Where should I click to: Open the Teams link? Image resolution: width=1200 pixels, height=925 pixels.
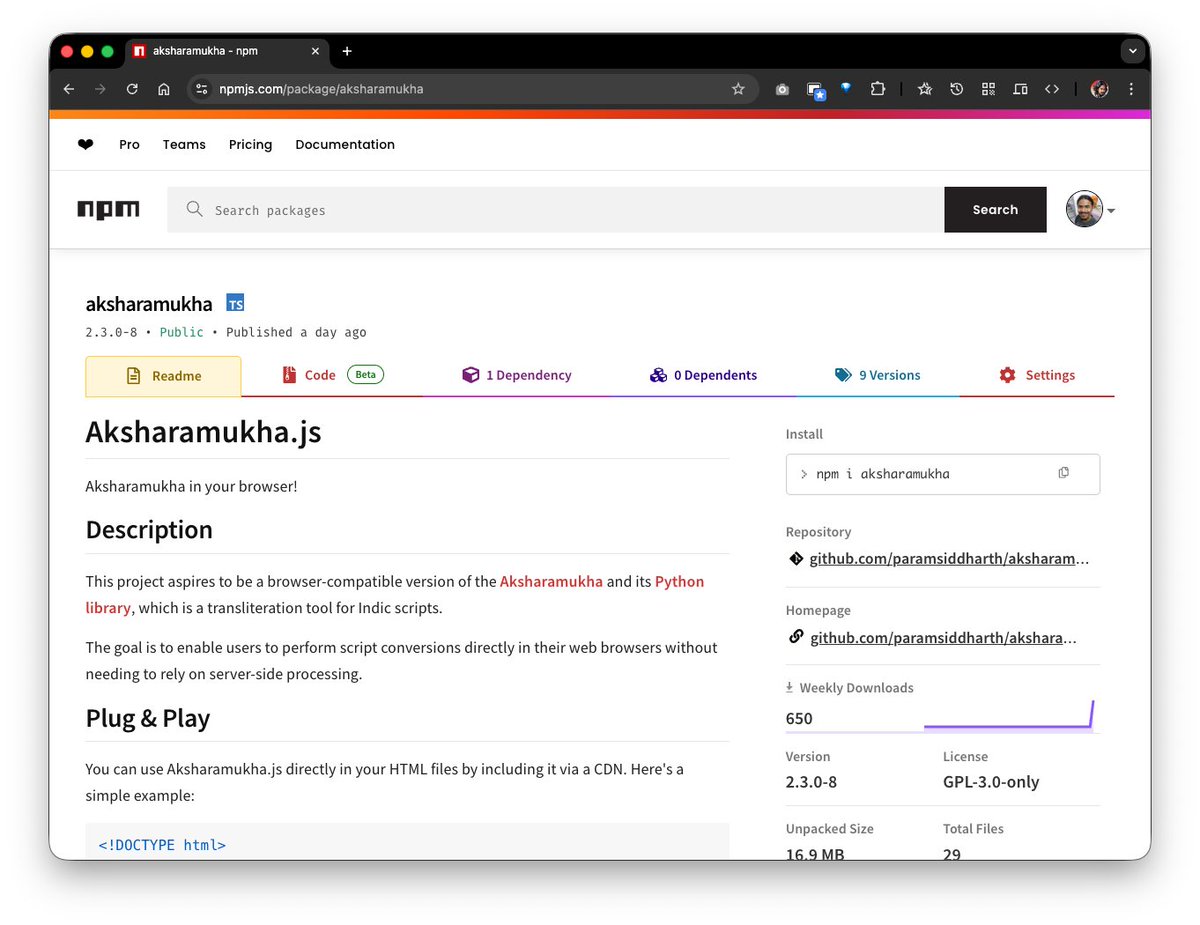pyautogui.click(x=184, y=145)
